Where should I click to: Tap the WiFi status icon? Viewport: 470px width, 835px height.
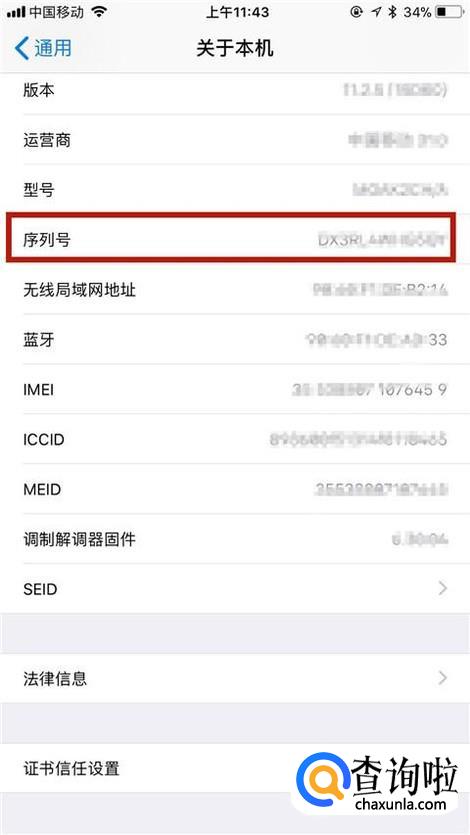(x=99, y=12)
